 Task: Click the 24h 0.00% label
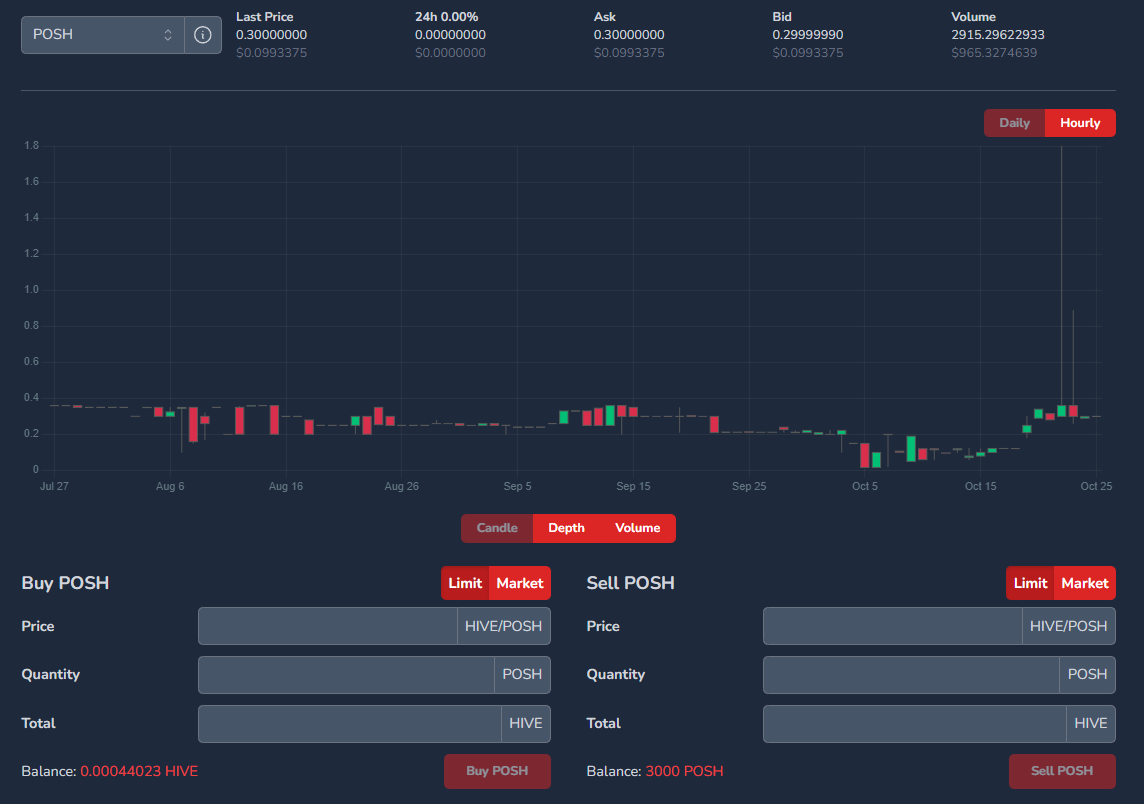447,17
